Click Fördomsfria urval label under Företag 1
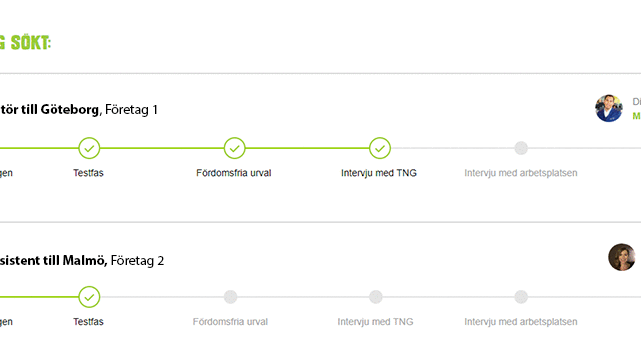 (234, 173)
